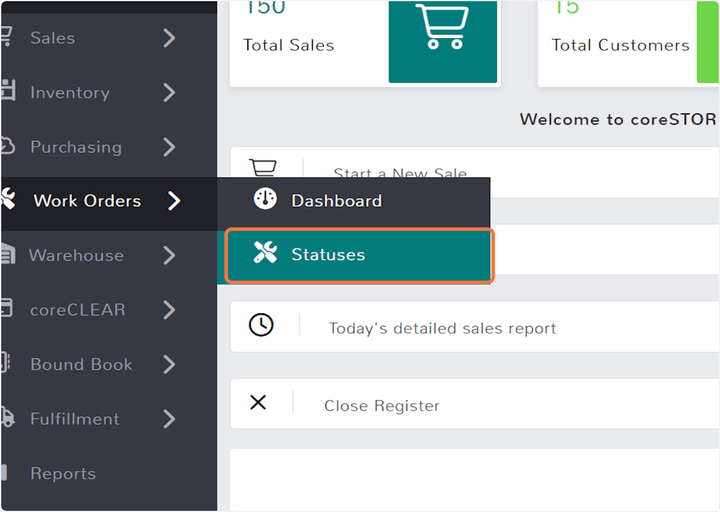Open the Reports sidebar item
This screenshot has height=512, width=720.
63,473
